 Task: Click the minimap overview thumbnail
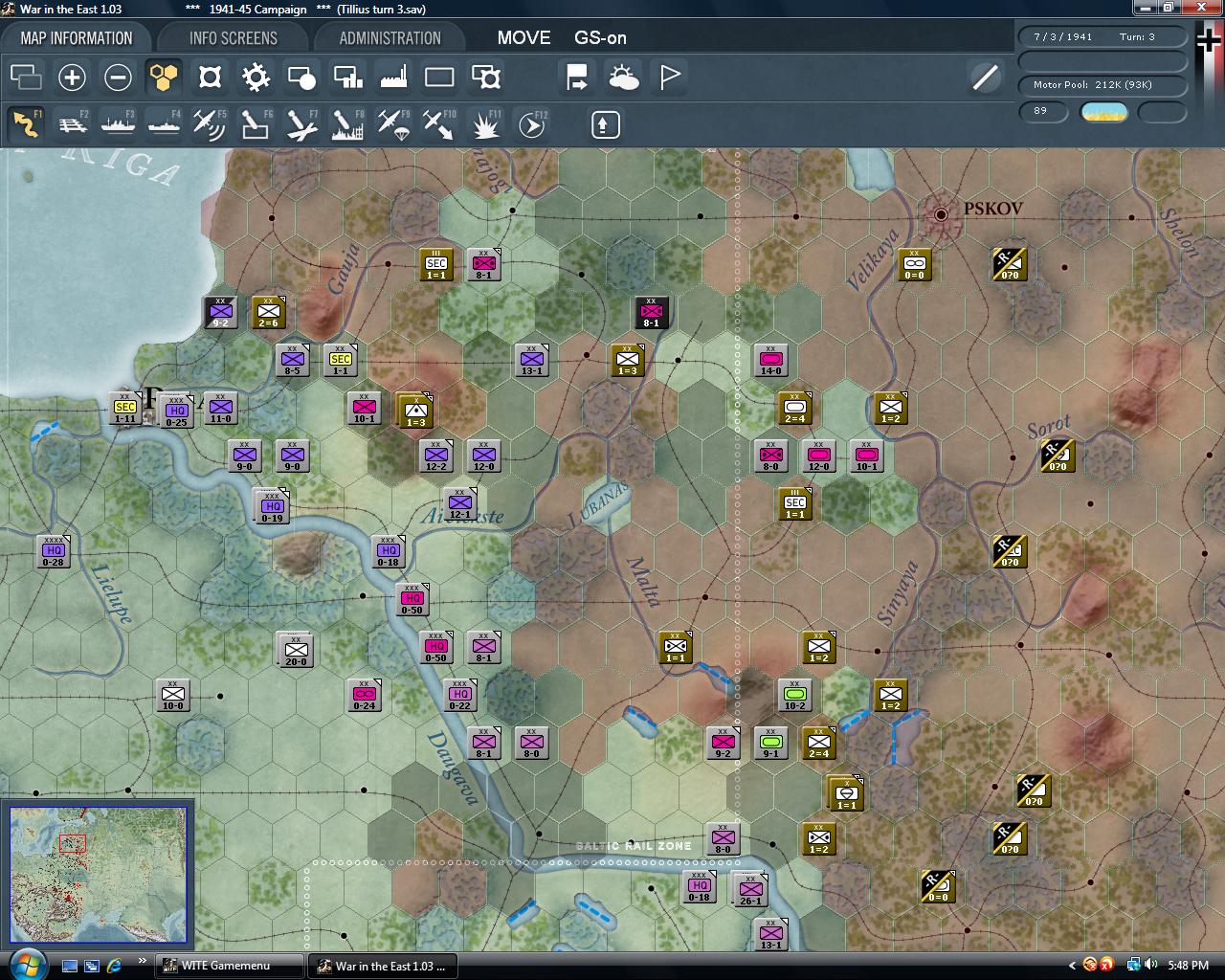(99, 873)
